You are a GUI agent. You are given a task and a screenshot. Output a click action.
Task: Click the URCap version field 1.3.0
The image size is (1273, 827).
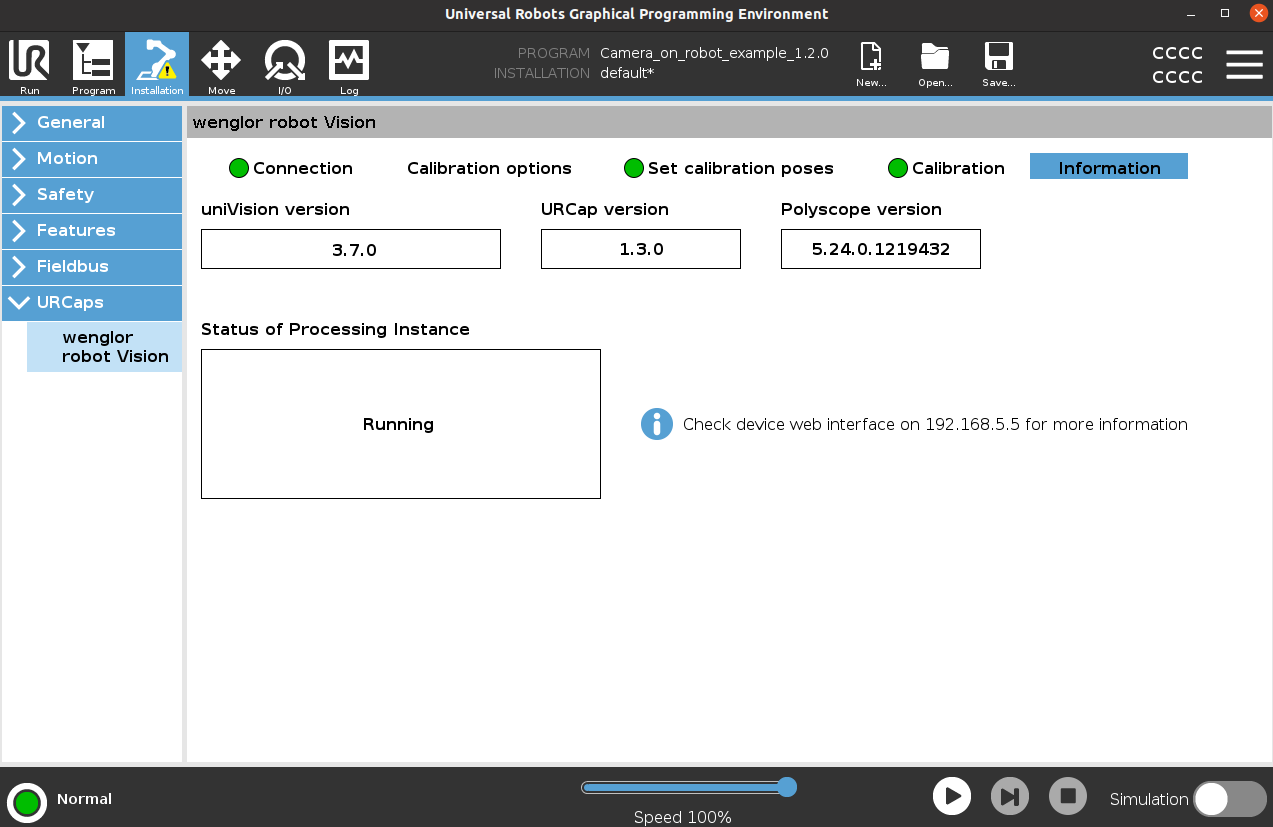641,249
